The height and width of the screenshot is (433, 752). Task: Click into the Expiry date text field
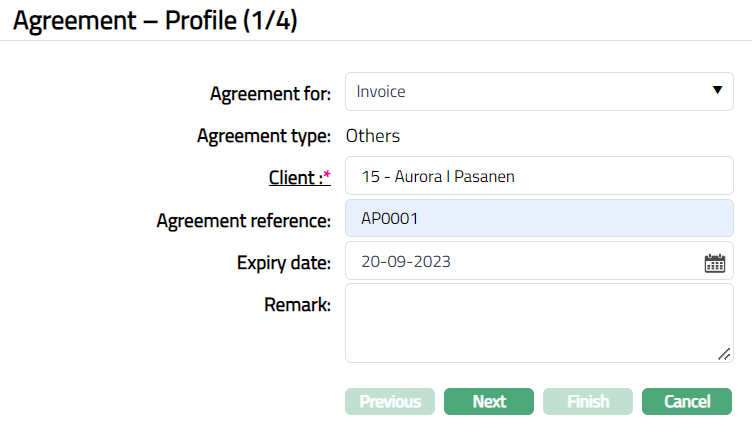coord(520,263)
